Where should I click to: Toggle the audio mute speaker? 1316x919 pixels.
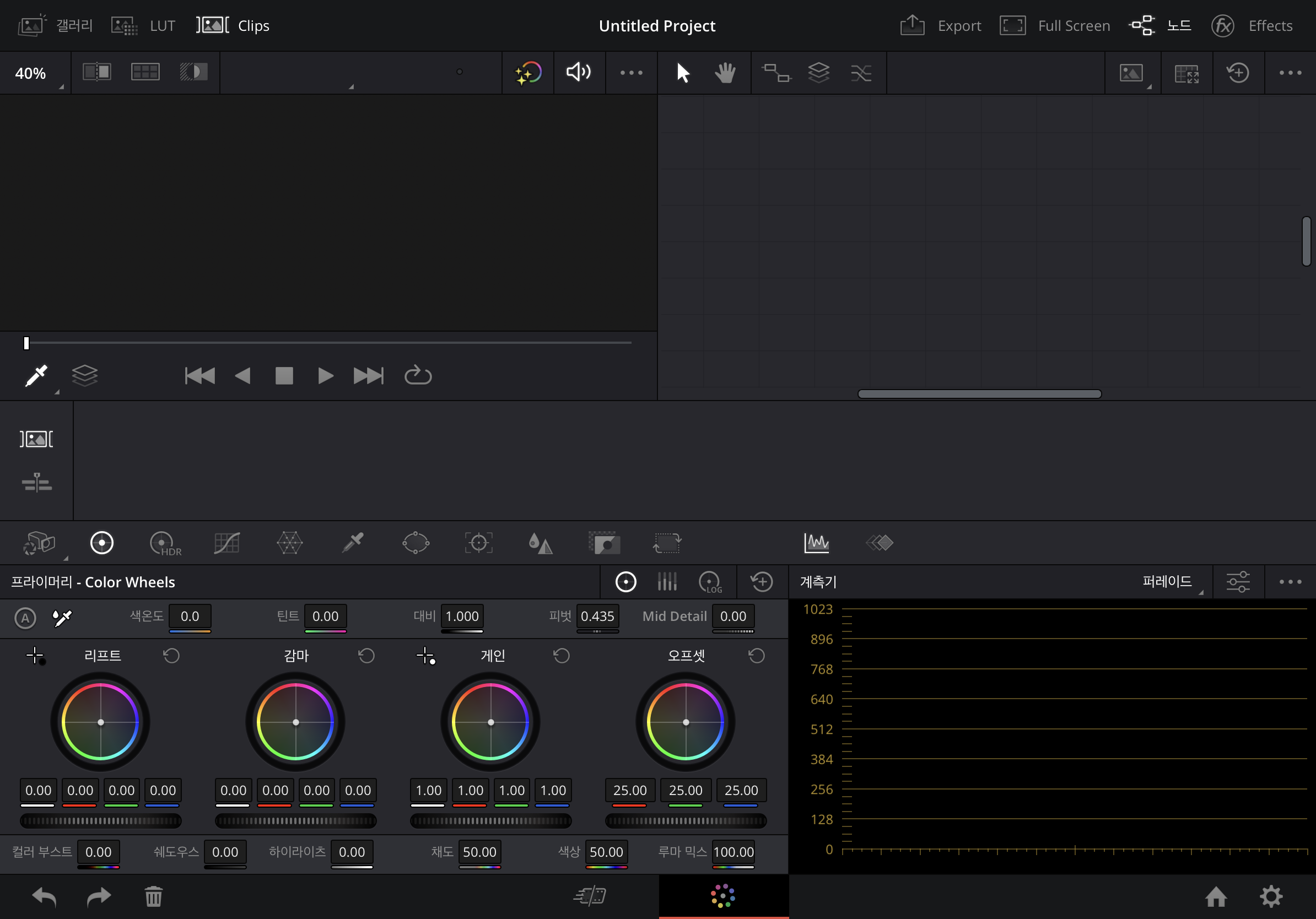coord(579,72)
